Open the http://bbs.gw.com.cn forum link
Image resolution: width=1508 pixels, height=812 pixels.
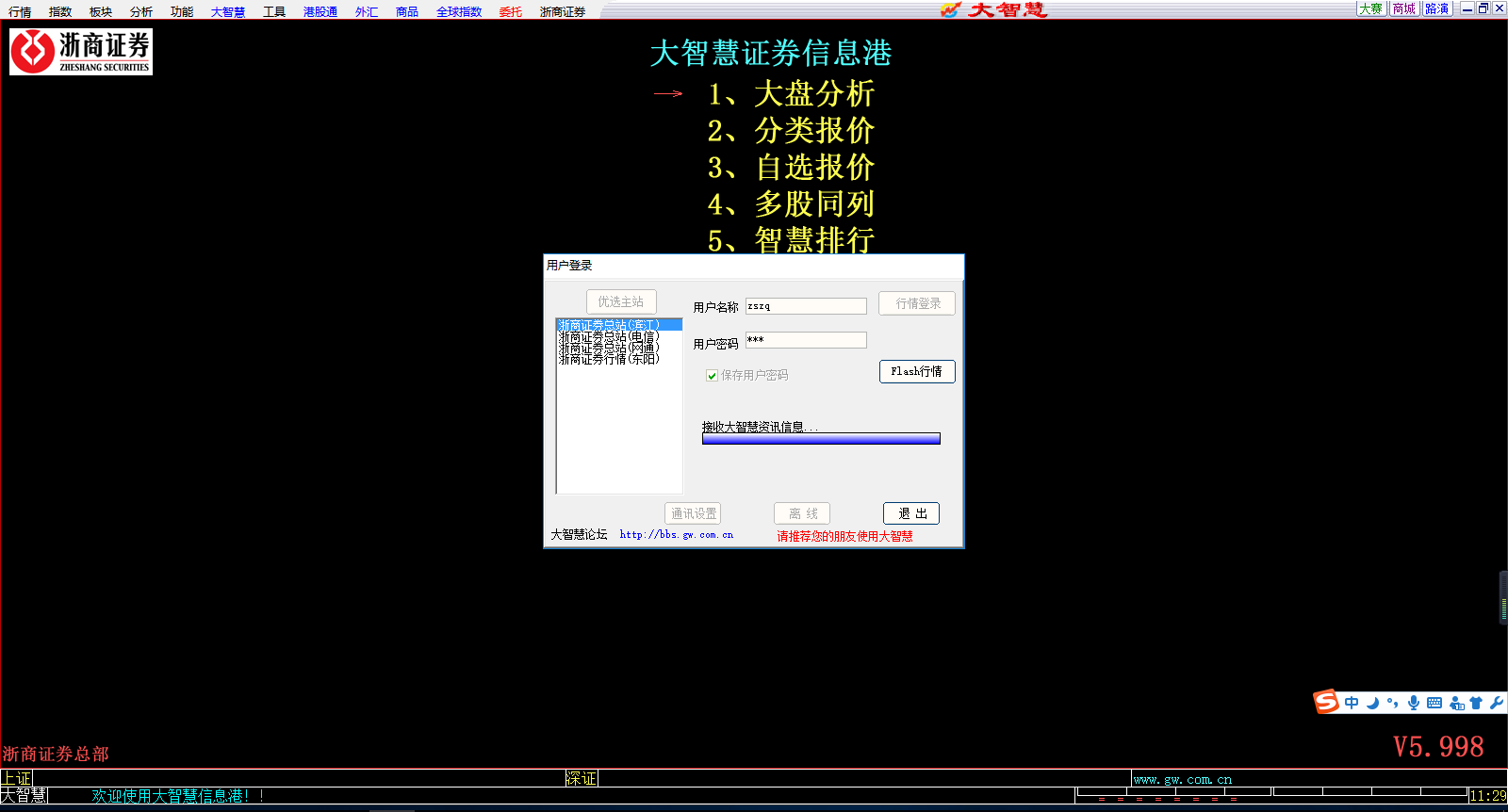point(676,534)
